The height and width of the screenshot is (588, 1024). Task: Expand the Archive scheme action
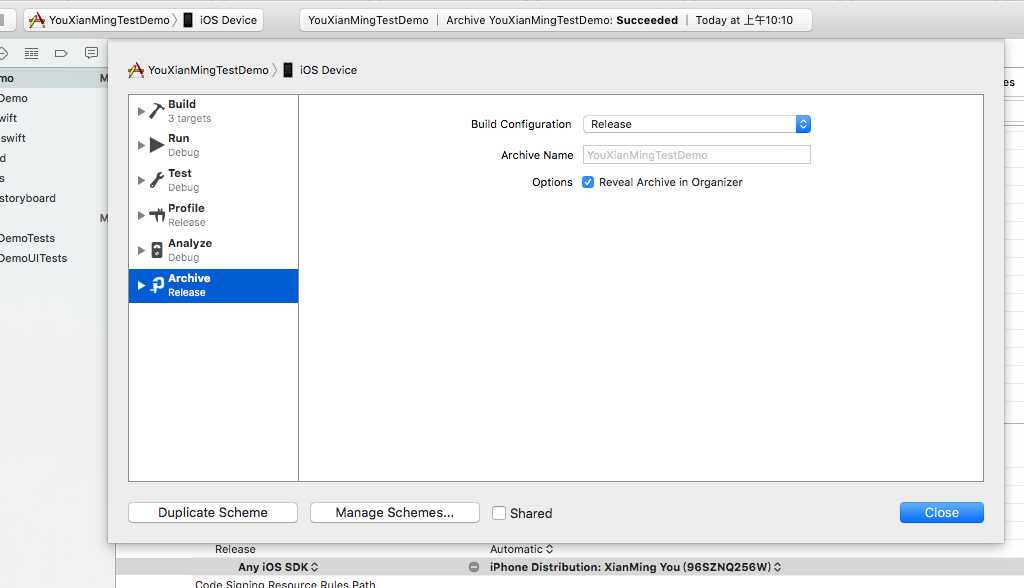[x=140, y=286]
